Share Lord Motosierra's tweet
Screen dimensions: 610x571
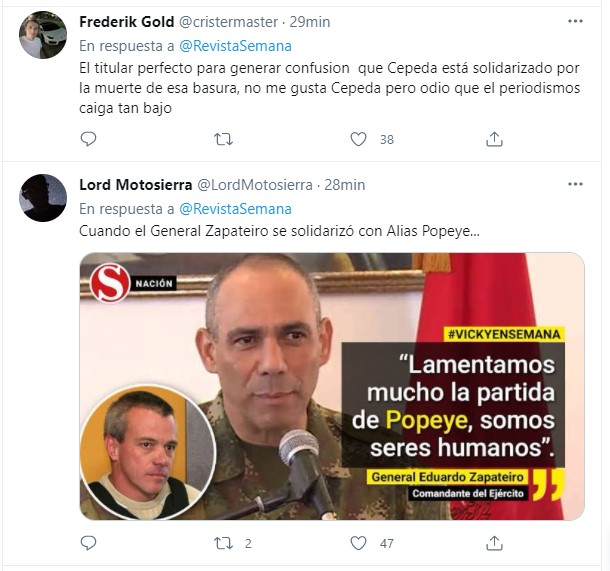click(x=494, y=543)
